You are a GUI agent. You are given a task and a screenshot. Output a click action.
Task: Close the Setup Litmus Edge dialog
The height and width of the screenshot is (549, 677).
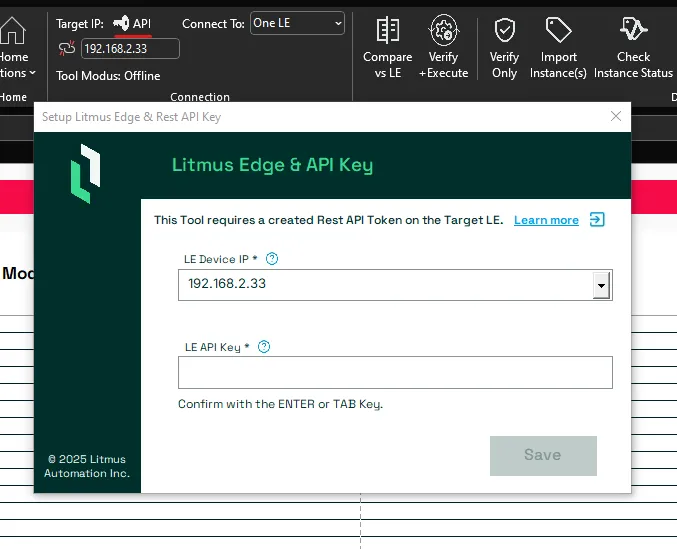click(x=616, y=116)
